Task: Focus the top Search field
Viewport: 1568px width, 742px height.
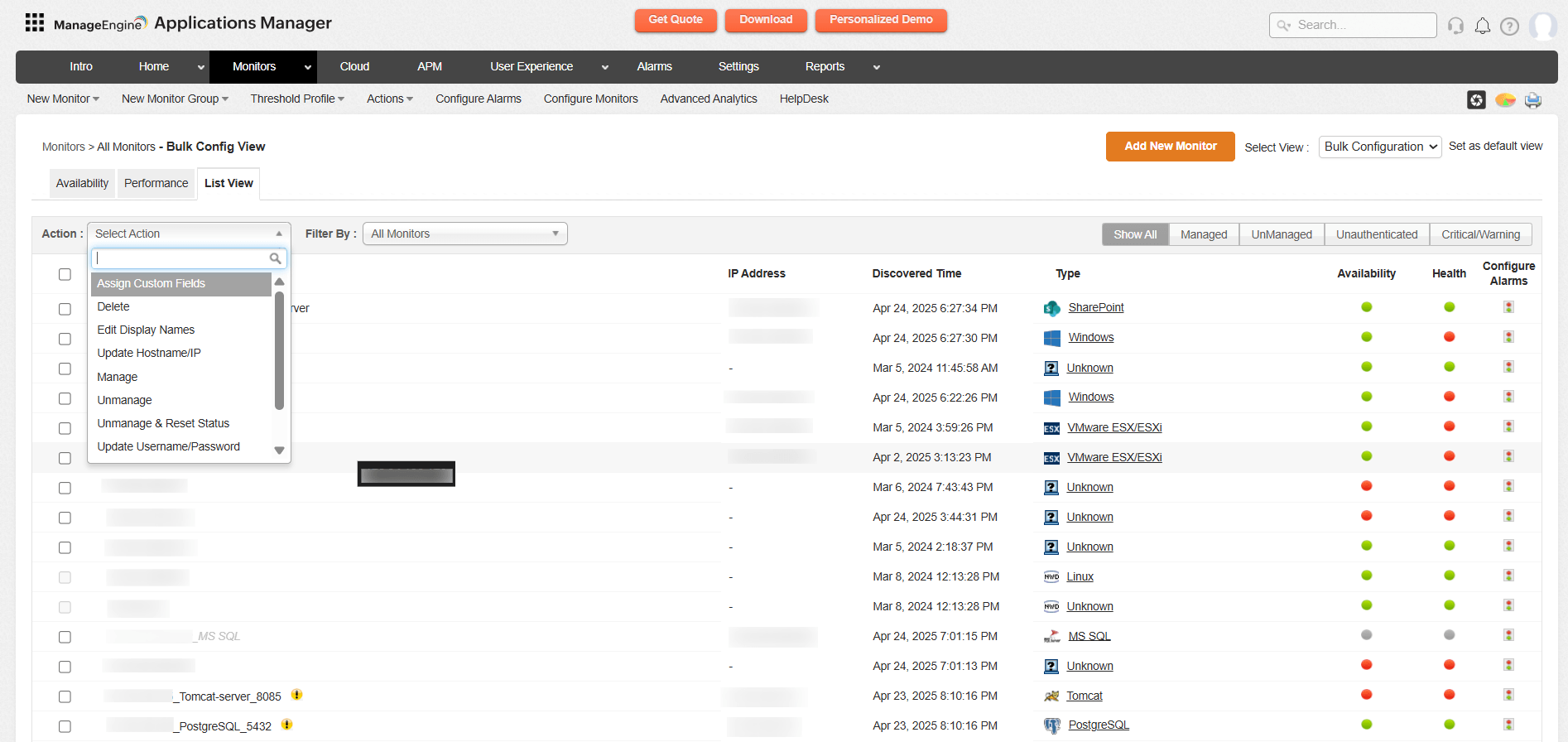Action: point(1353,26)
